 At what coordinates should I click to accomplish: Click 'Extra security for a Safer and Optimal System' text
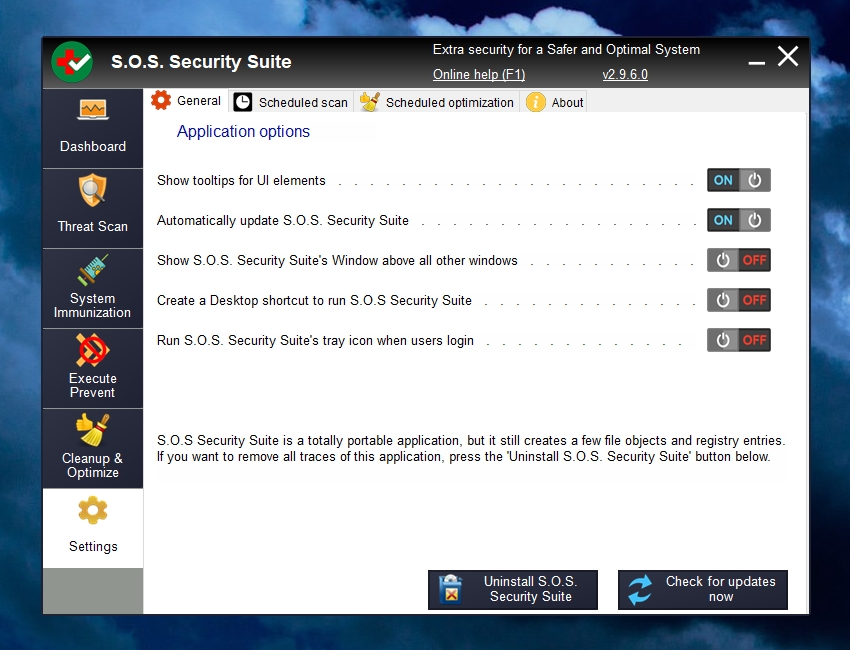click(566, 49)
